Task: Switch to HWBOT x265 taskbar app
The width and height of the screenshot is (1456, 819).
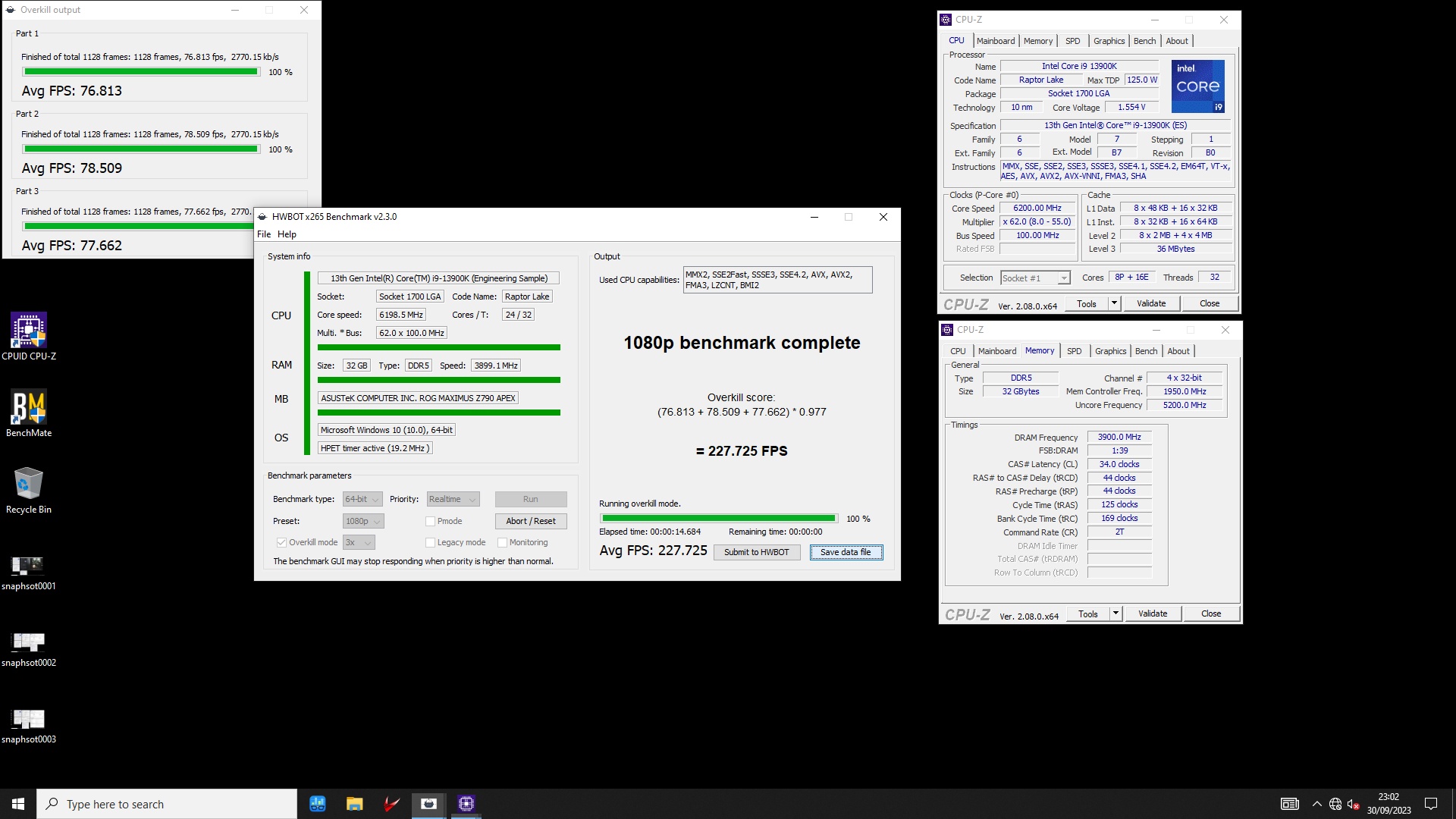Action: pyautogui.click(x=428, y=804)
